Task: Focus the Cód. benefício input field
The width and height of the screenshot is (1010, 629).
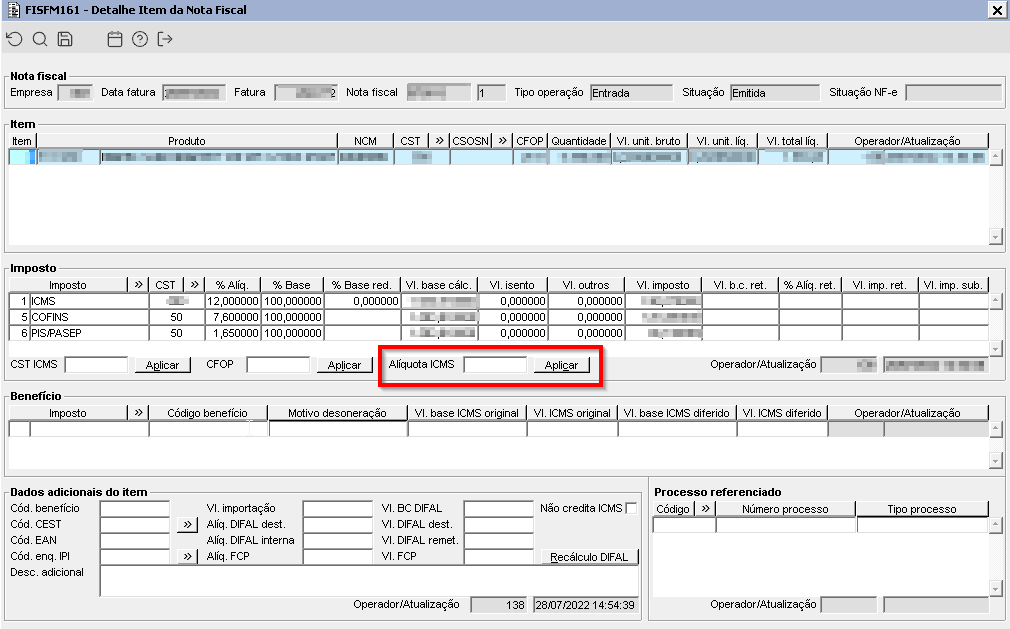Action: coord(135,509)
